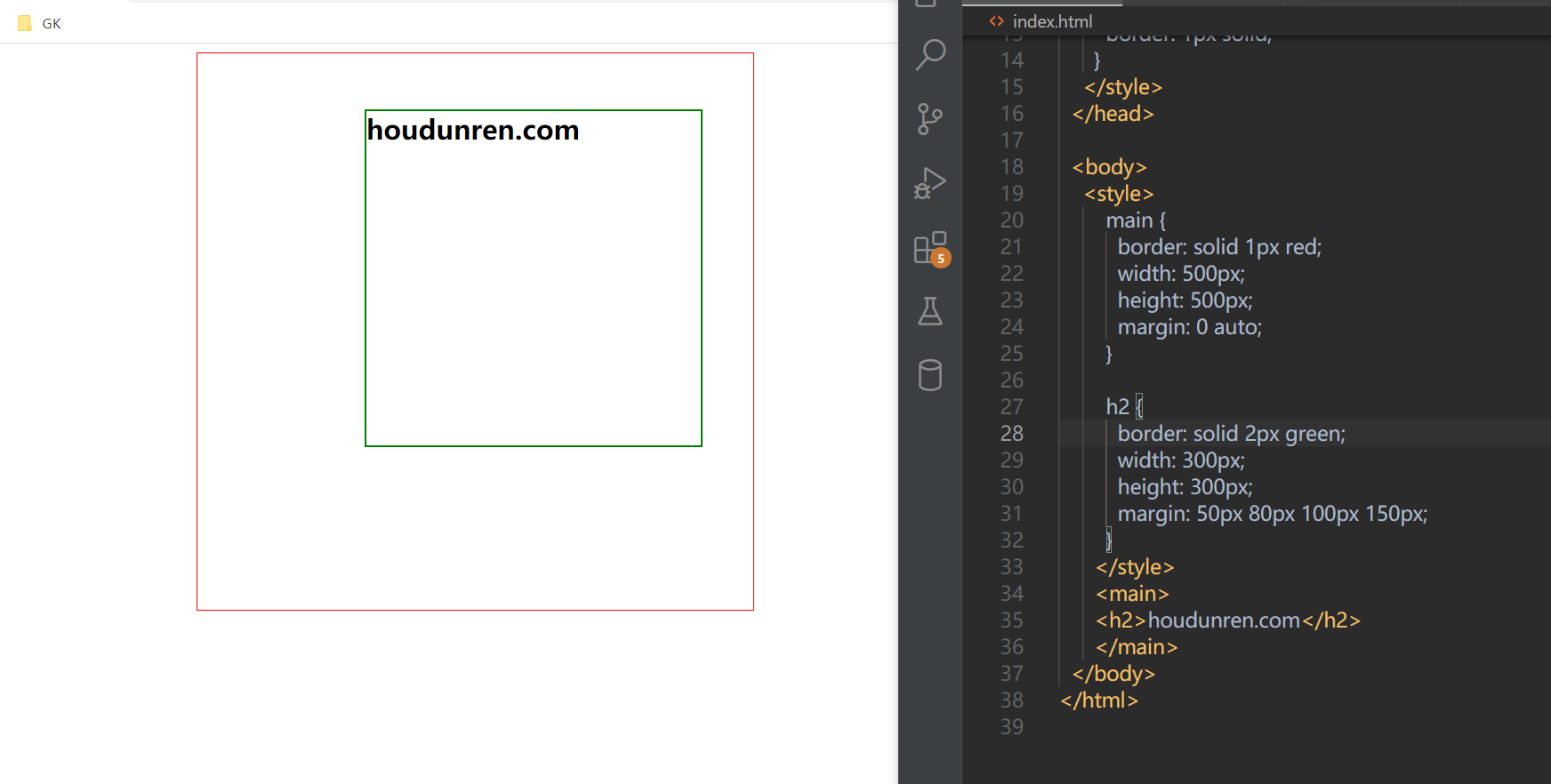The height and width of the screenshot is (784, 1551).
Task: Place cursor on 'margin: 0 auto;' line
Action: click(x=1189, y=327)
